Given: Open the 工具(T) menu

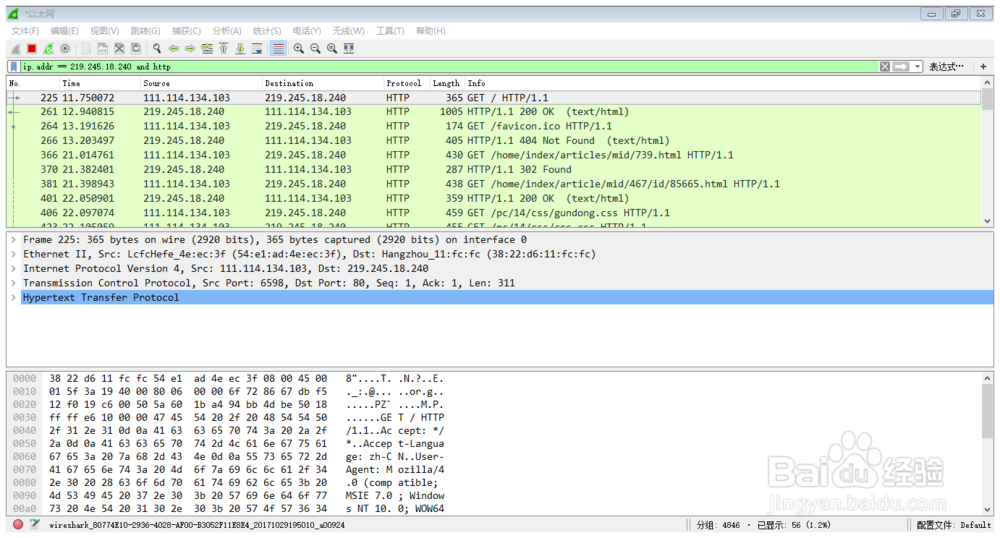Looking at the screenshot, I should click(390, 31).
